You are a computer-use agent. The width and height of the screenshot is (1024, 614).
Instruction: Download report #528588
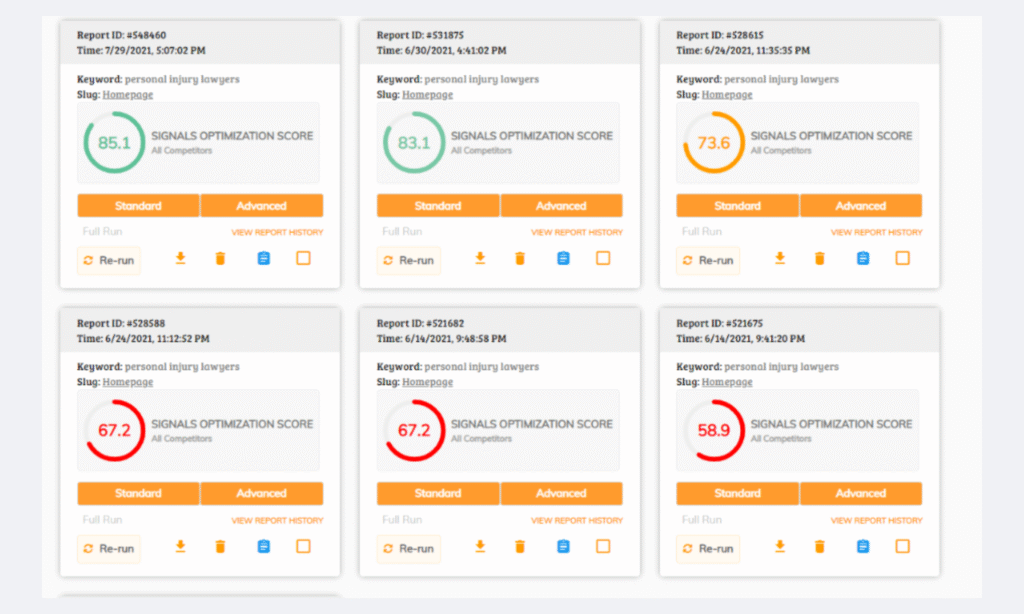pyautogui.click(x=181, y=546)
